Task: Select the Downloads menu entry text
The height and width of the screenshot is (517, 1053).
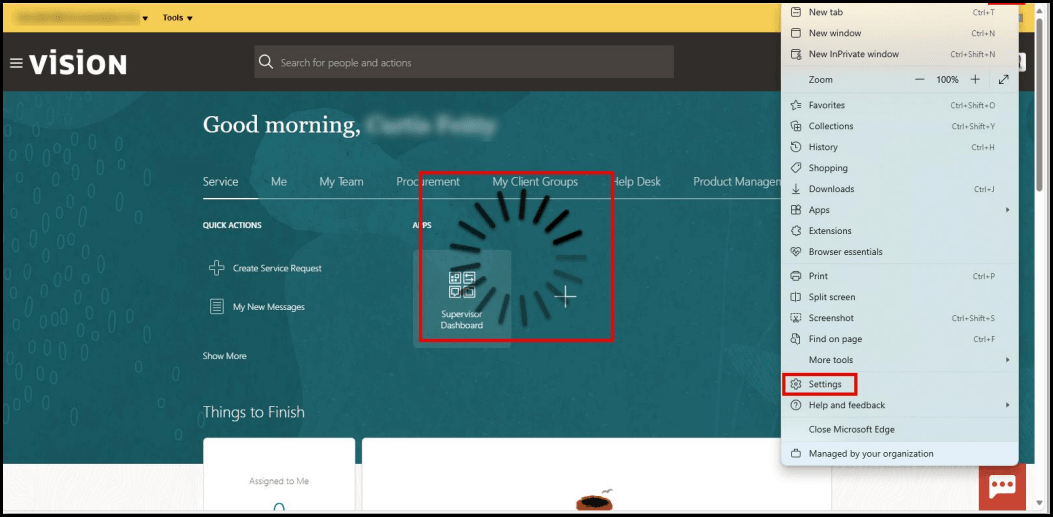Action: tap(831, 189)
